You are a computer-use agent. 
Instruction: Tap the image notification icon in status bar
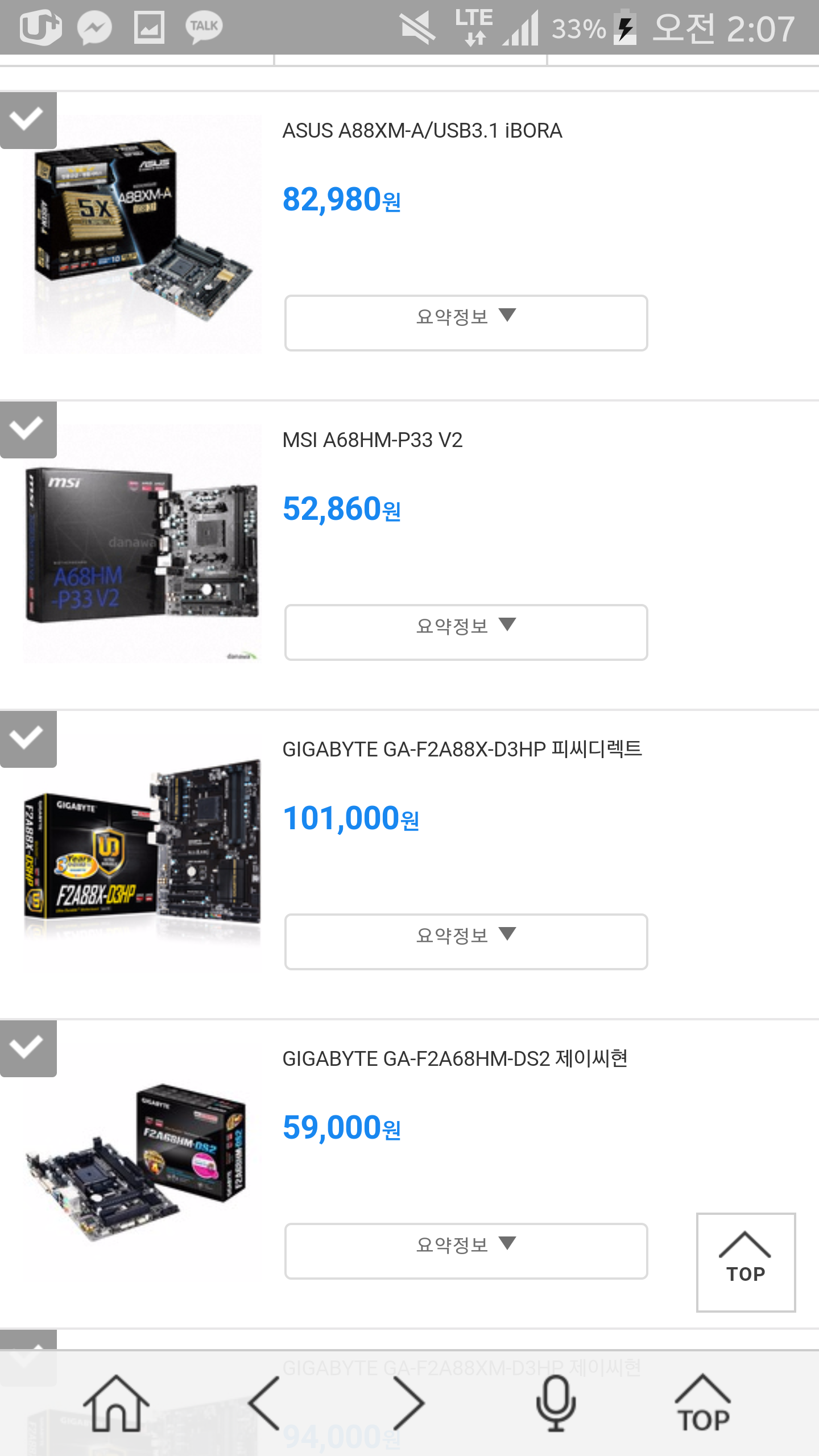coord(149,27)
